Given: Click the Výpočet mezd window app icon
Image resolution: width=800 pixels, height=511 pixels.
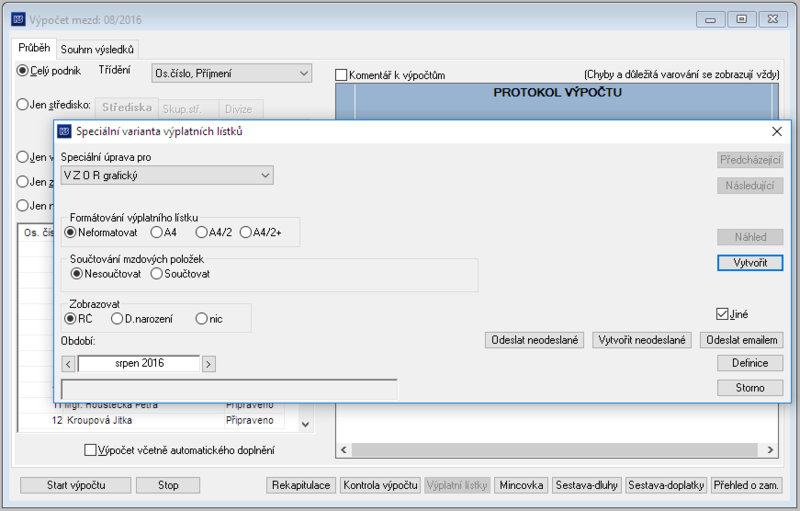Looking at the screenshot, I should [x=18, y=19].
